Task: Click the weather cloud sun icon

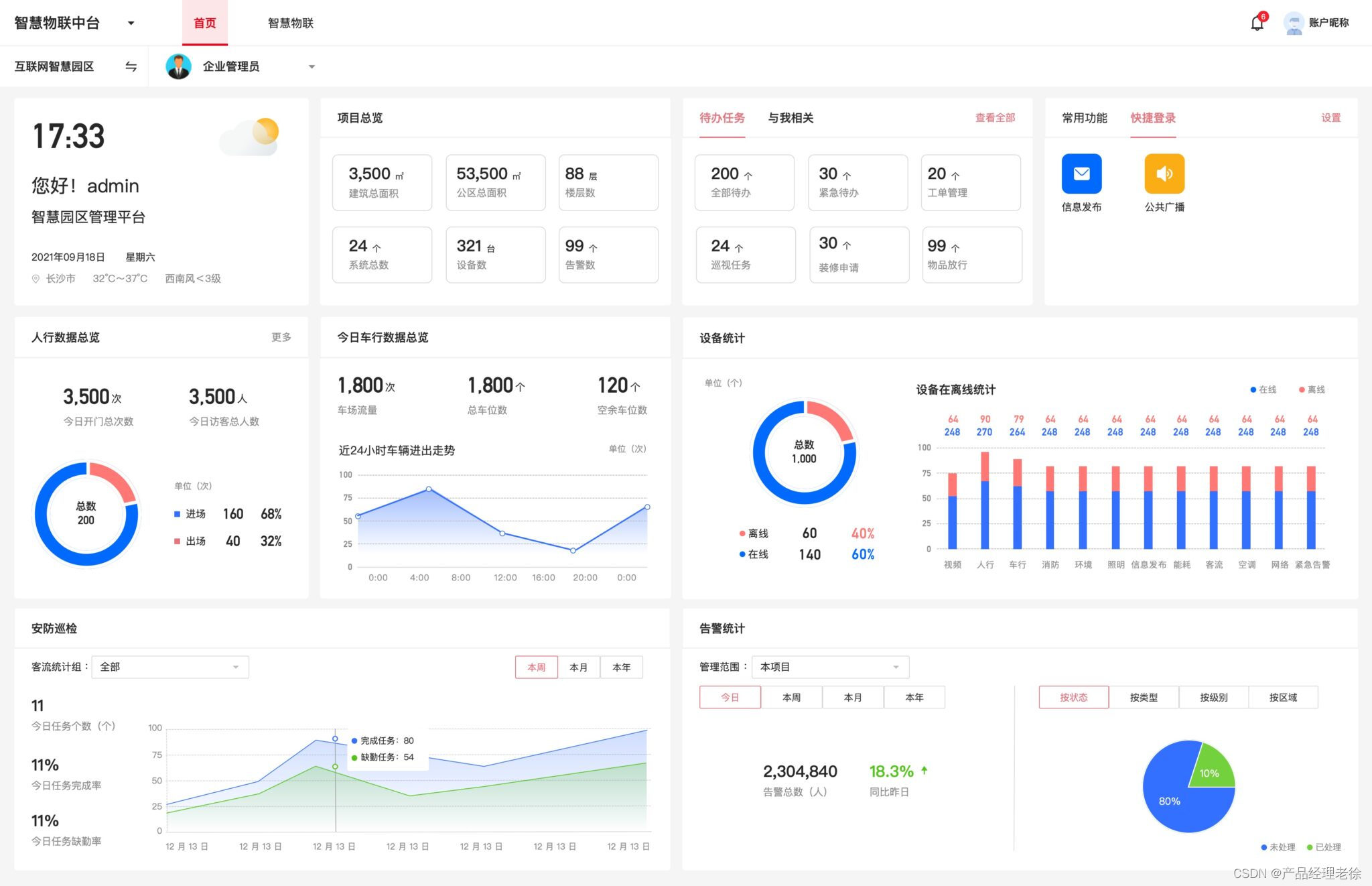Action: tap(251, 137)
